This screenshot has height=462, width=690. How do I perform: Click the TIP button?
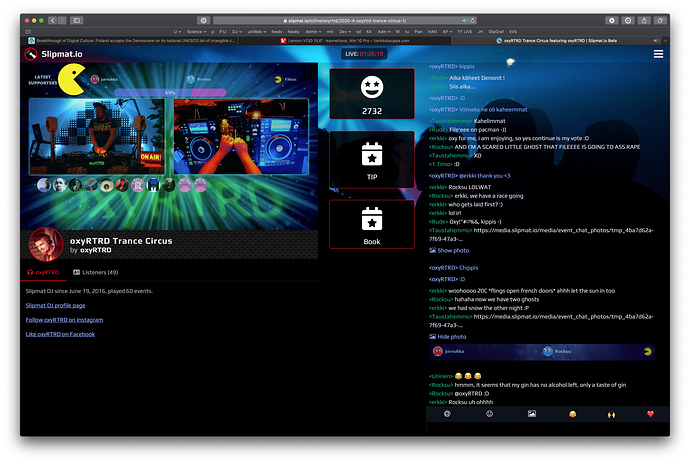tap(372, 160)
